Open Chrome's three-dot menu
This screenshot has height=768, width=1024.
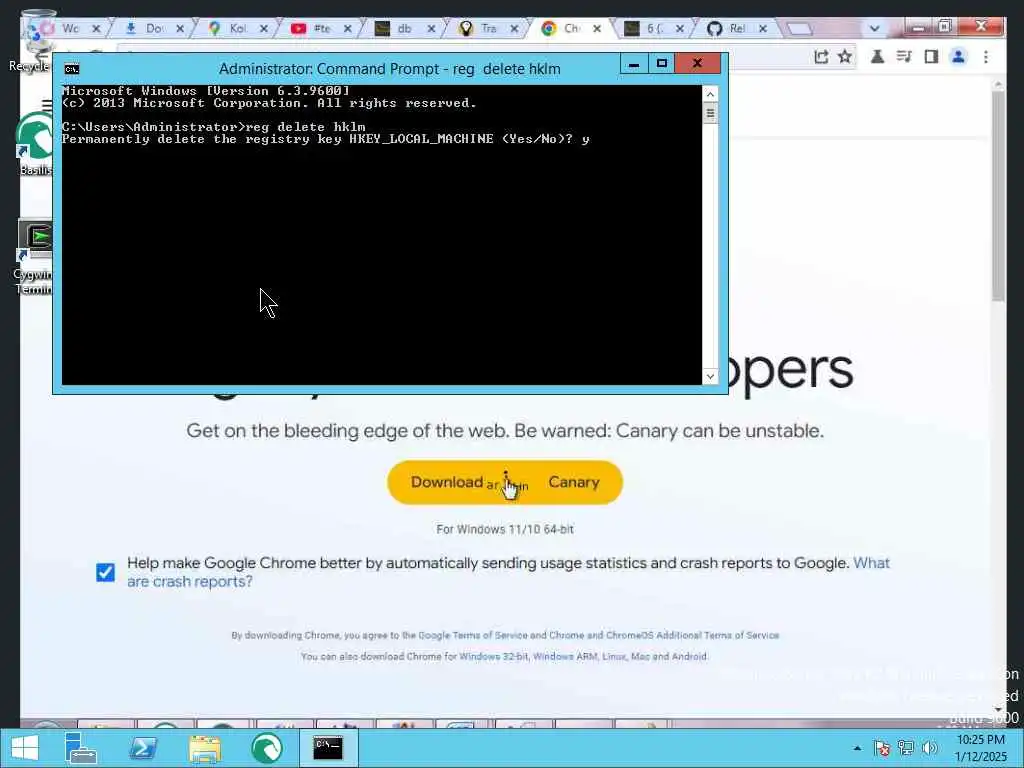pos(985,57)
